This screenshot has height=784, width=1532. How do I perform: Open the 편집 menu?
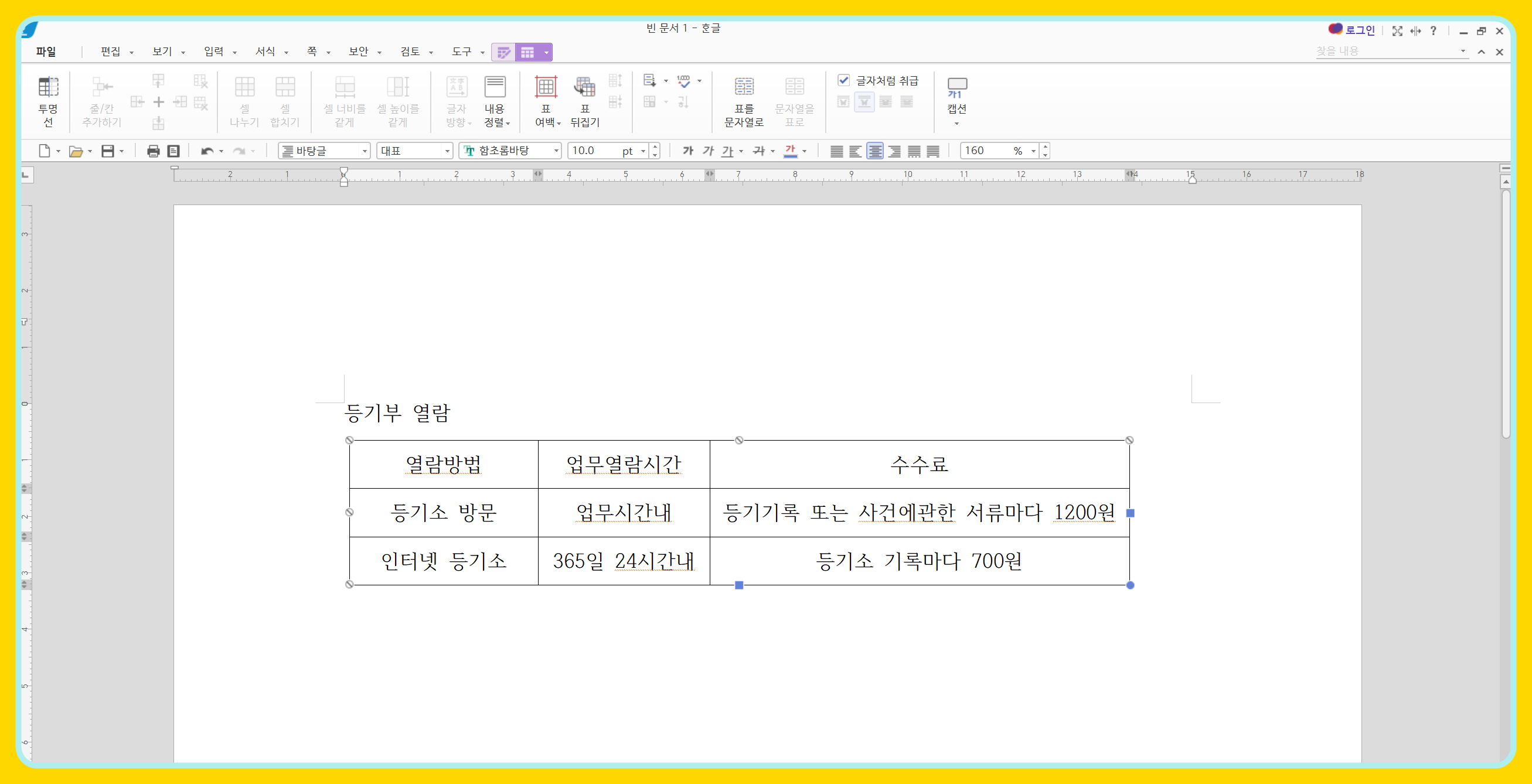(x=111, y=52)
